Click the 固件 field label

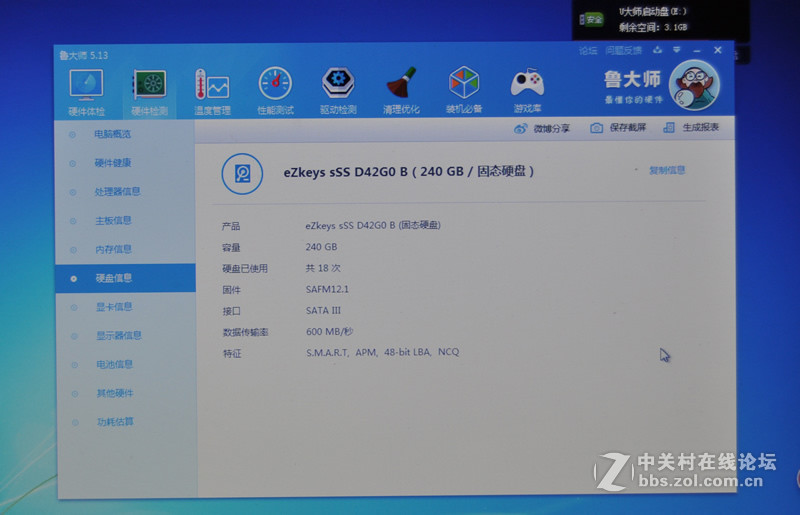232,290
